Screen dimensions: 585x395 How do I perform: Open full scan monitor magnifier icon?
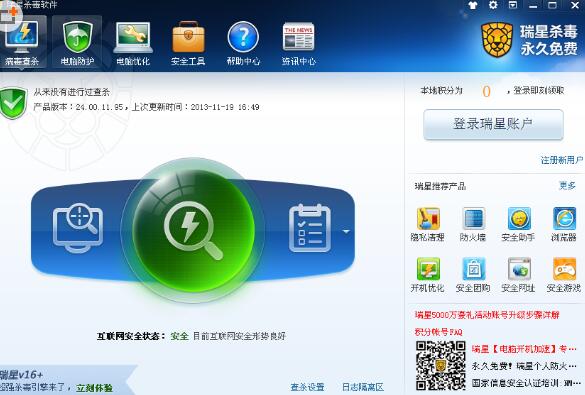pos(78,228)
